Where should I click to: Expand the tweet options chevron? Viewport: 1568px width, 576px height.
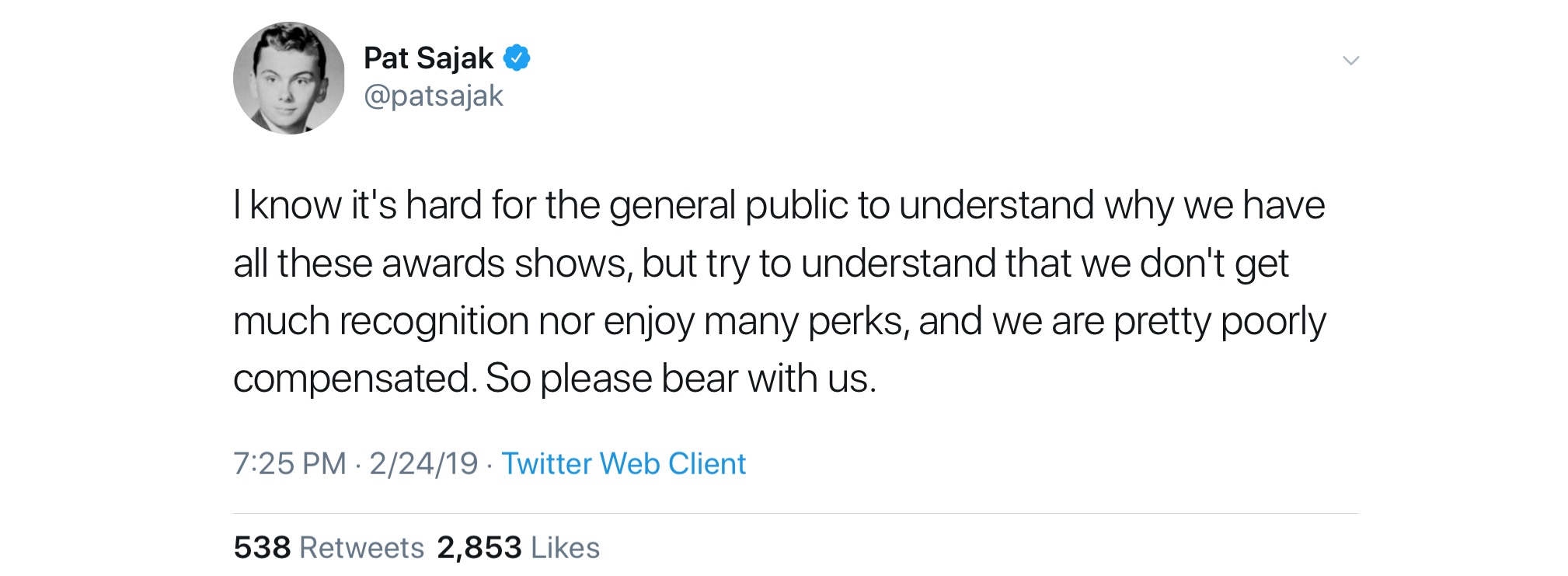1350,61
